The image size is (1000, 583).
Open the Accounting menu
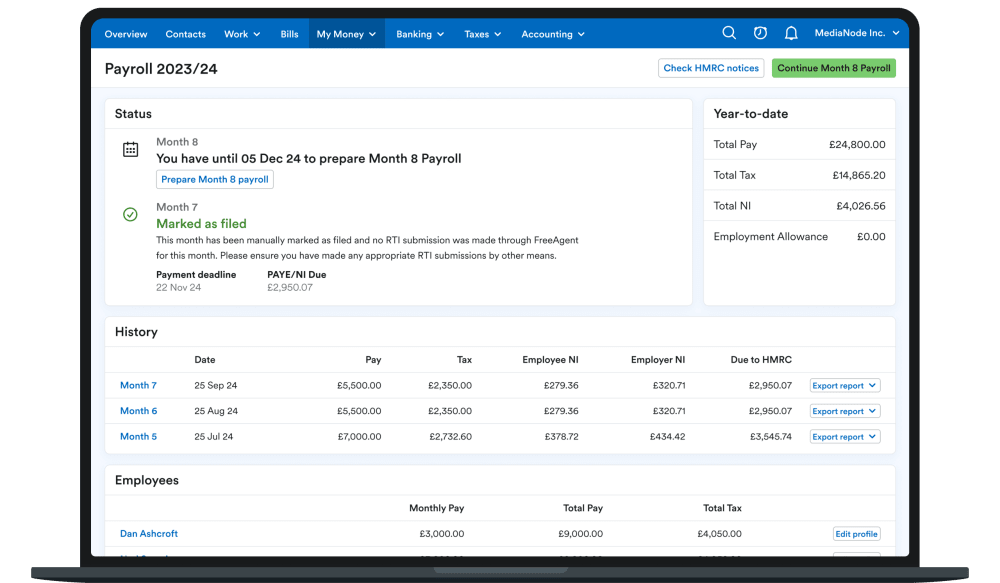(x=553, y=34)
